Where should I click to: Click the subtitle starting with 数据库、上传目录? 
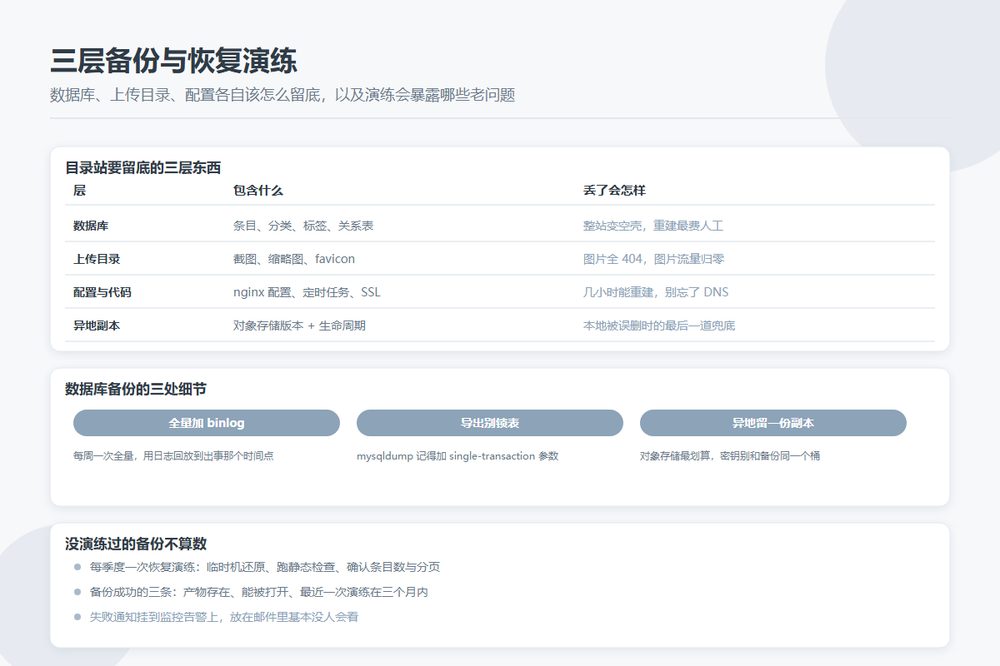pos(283,95)
